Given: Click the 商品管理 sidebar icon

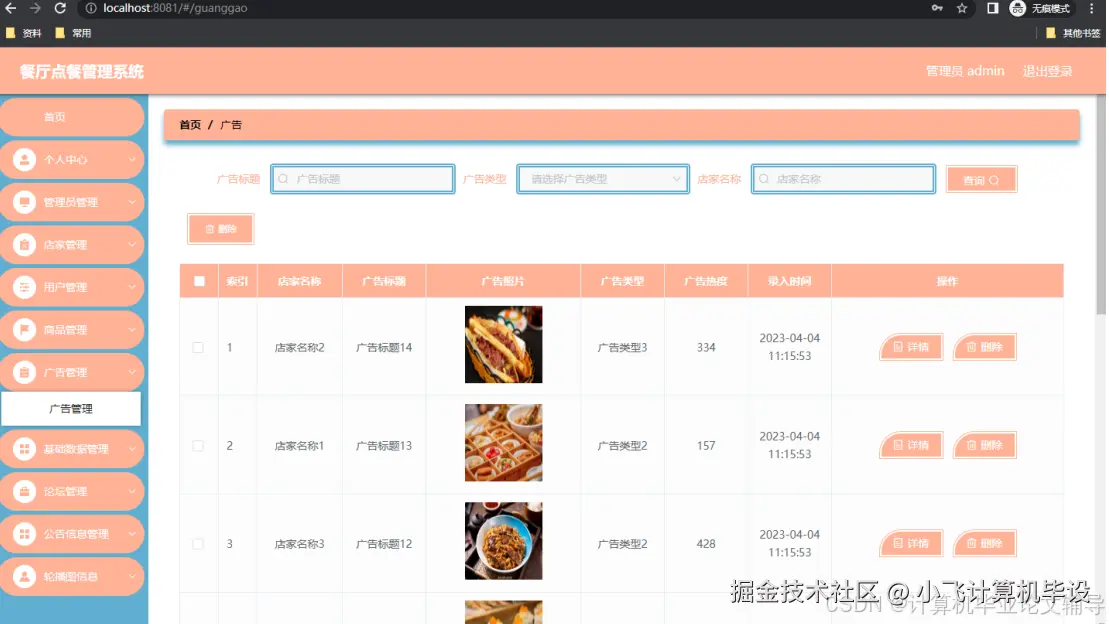Looking at the screenshot, I should coord(24,330).
